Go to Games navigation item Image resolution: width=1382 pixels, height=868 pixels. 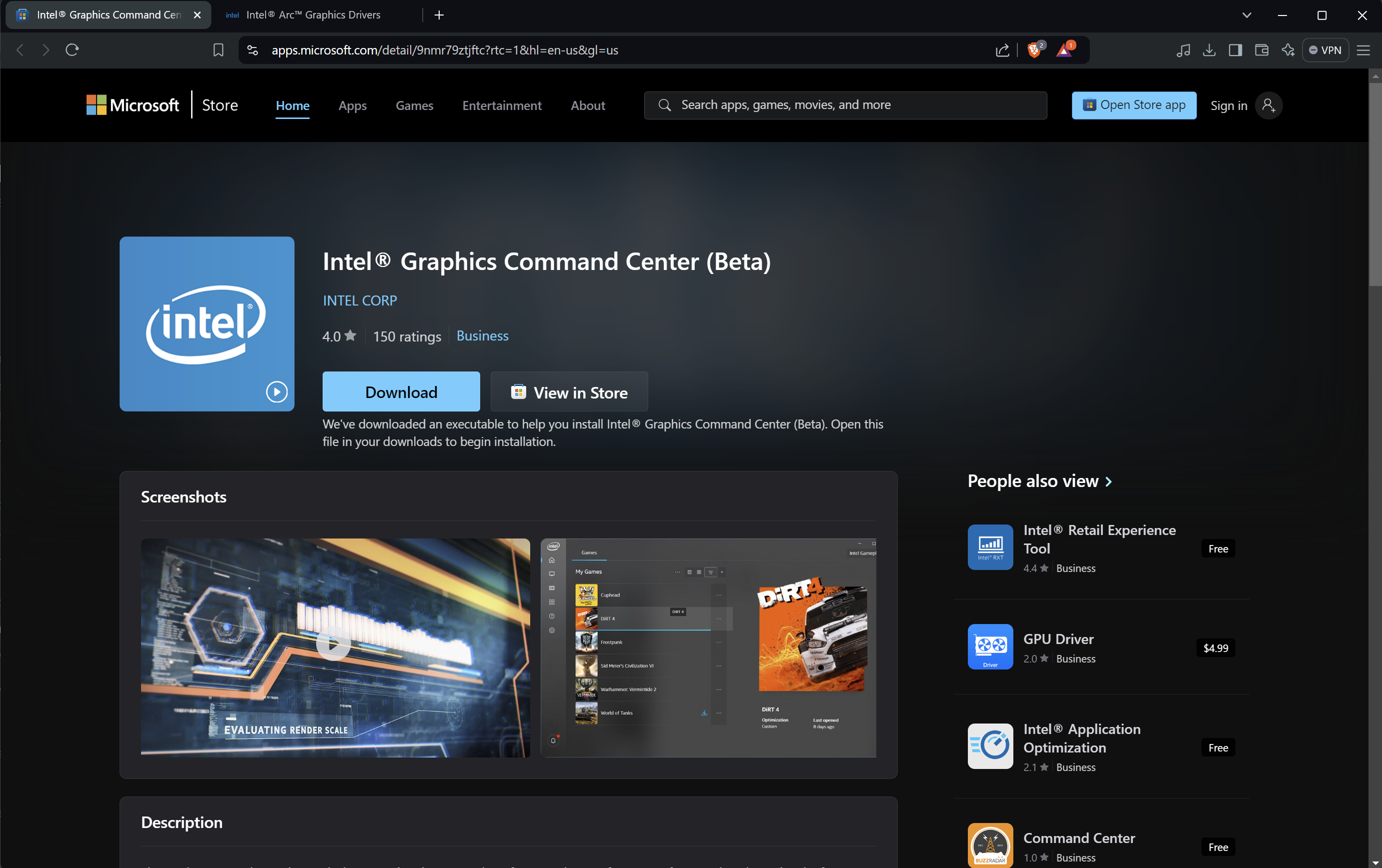(x=414, y=105)
